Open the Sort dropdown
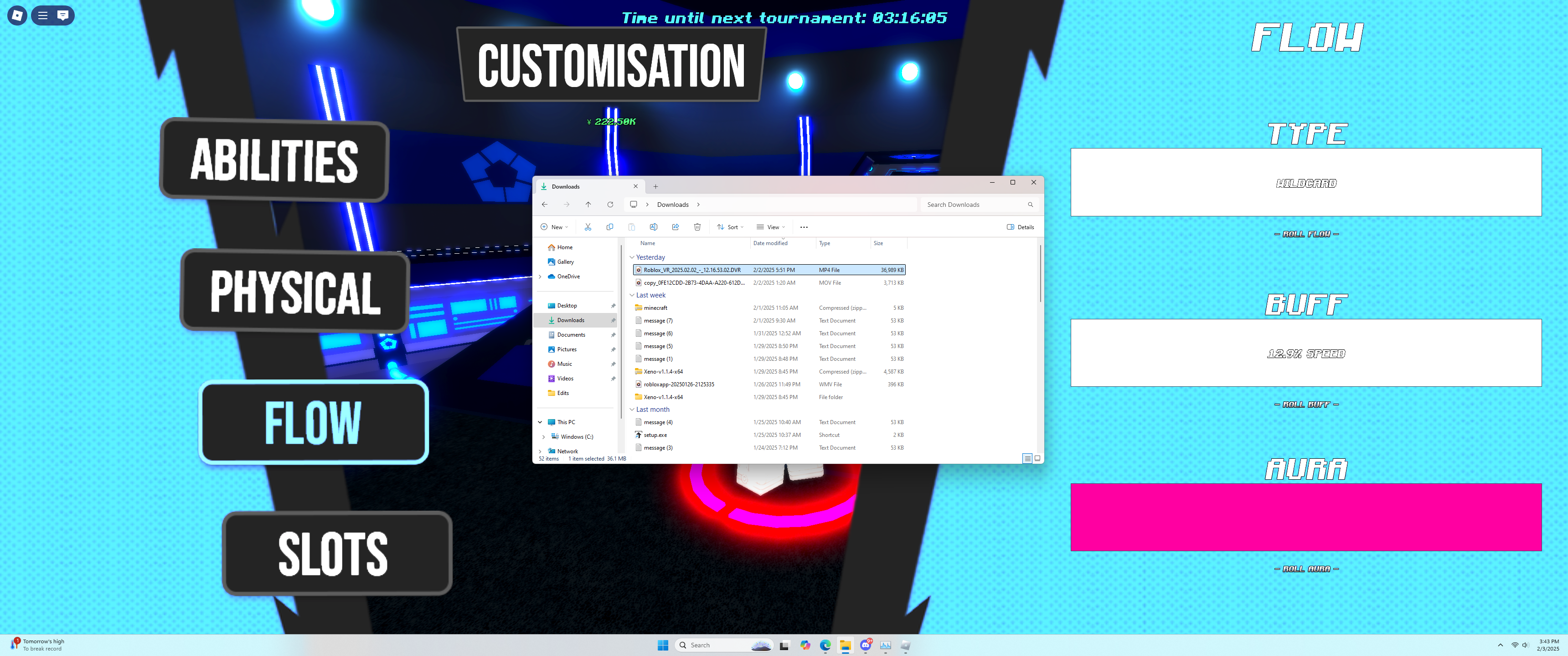The image size is (1568, 656). pyautogui.click(x=730, y=227)
